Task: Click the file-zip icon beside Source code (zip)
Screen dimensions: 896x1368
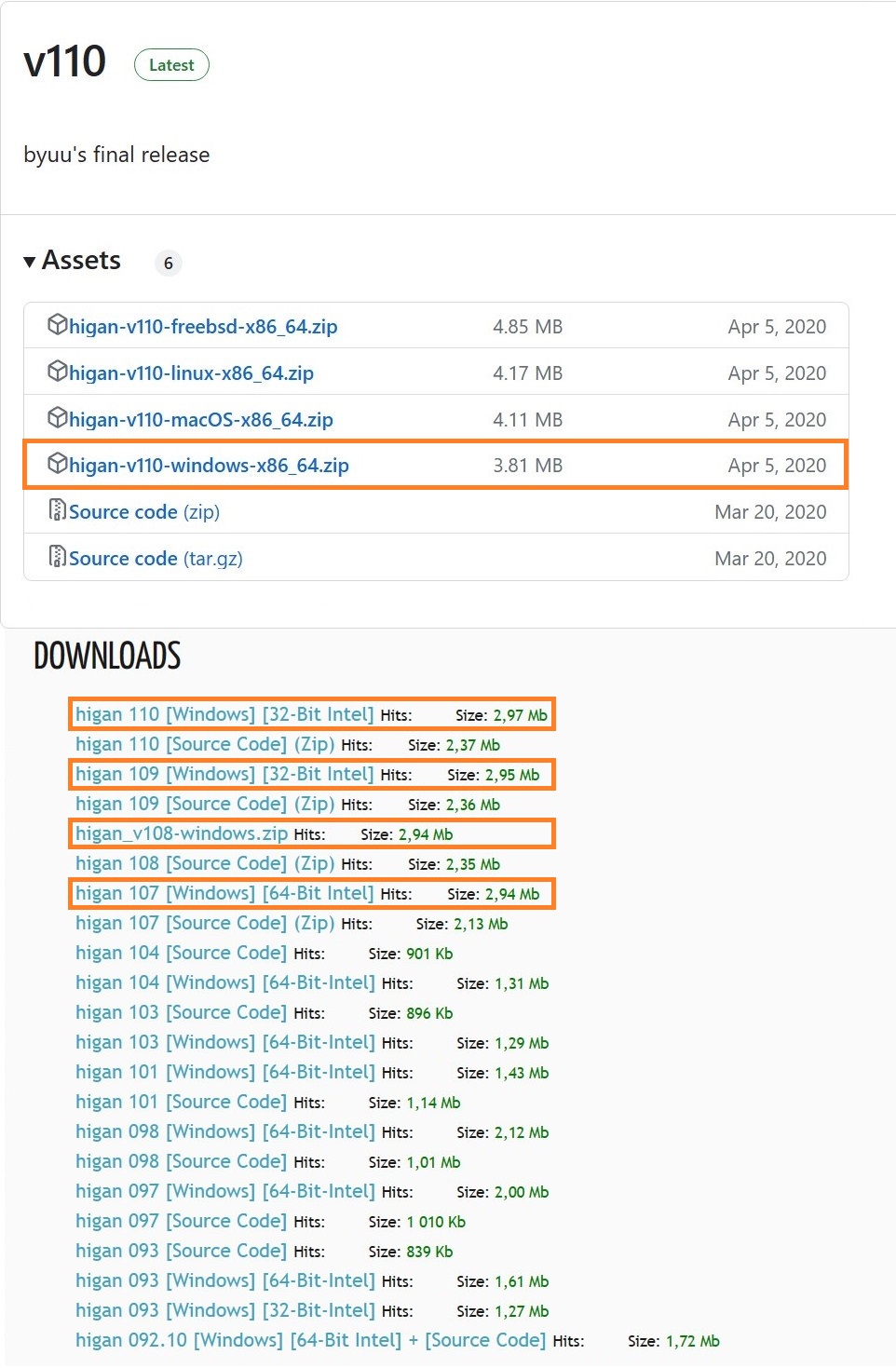Action: (x=58, y=510)
